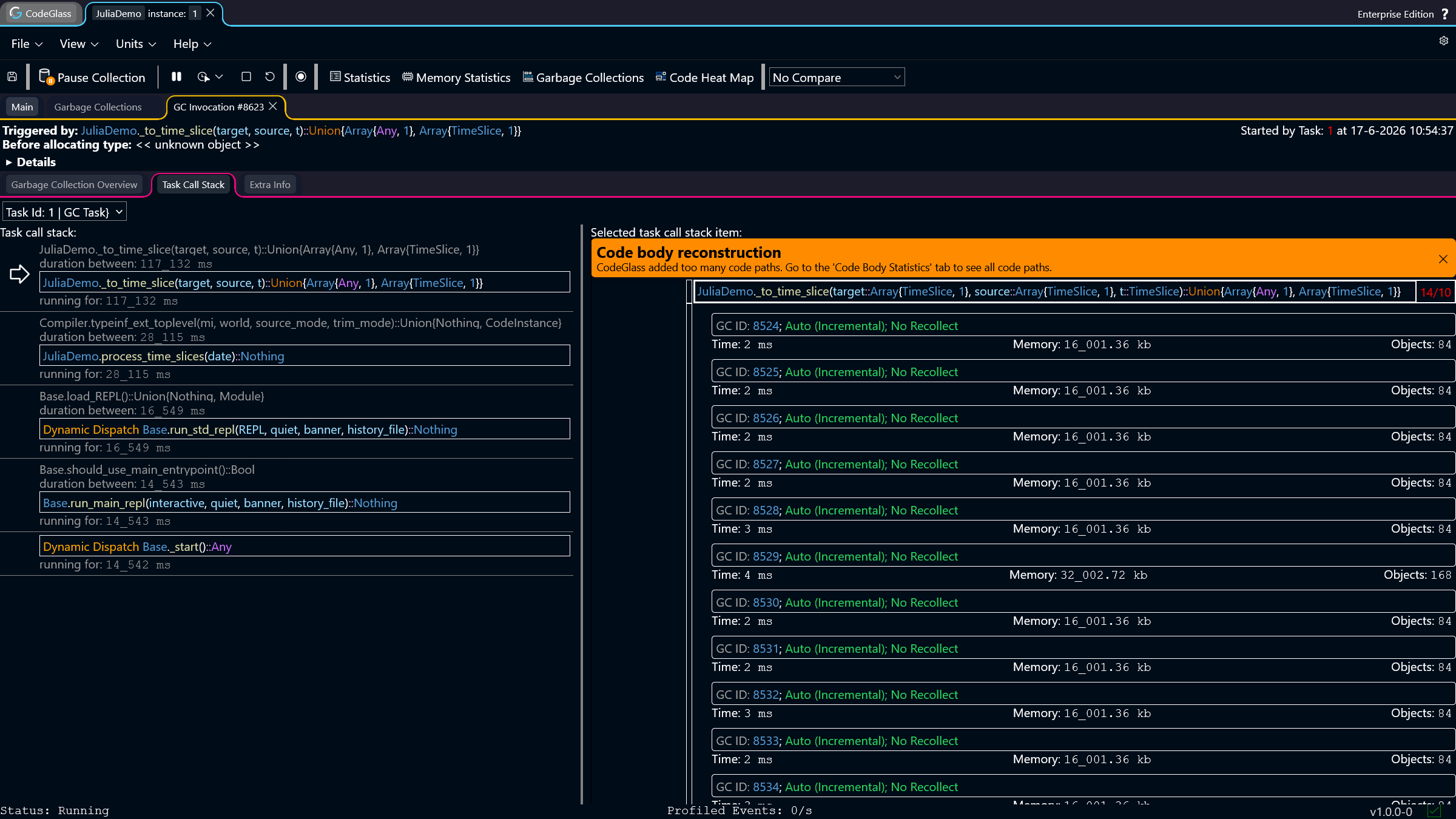Select Base.run_std_repl call stack item
The image size is (1456, 819).
(305, 430)
